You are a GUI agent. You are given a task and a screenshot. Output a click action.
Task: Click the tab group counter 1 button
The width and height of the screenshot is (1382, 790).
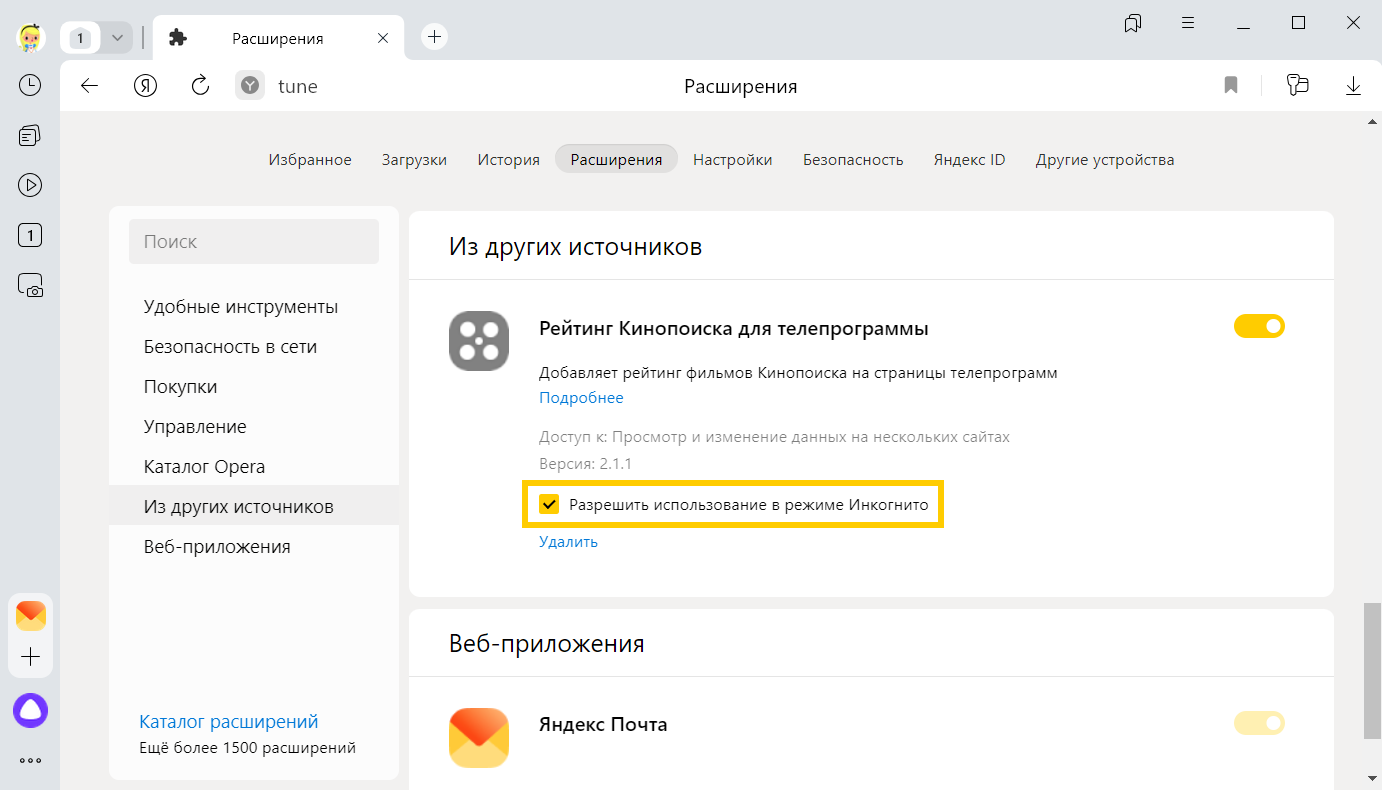pyautogui.click(x=82, y=38)
